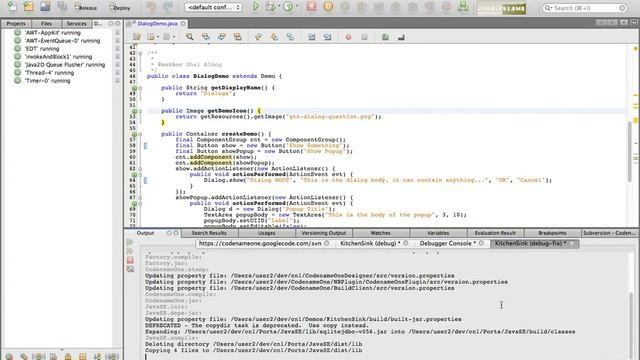Viewport: 640px width, 360px height.
Task: Switch to the Projects tab
Action: (16, 24)
